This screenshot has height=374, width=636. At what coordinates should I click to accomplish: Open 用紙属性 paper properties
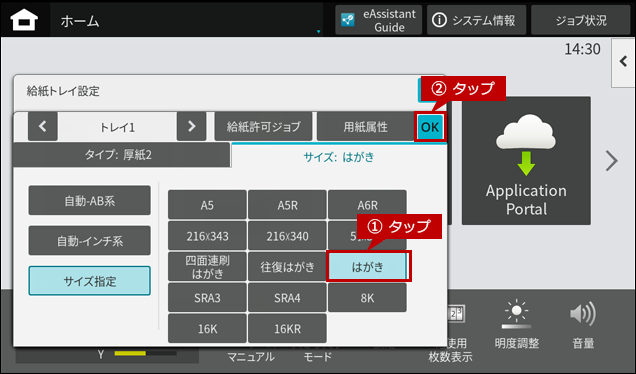coord(365,127)
